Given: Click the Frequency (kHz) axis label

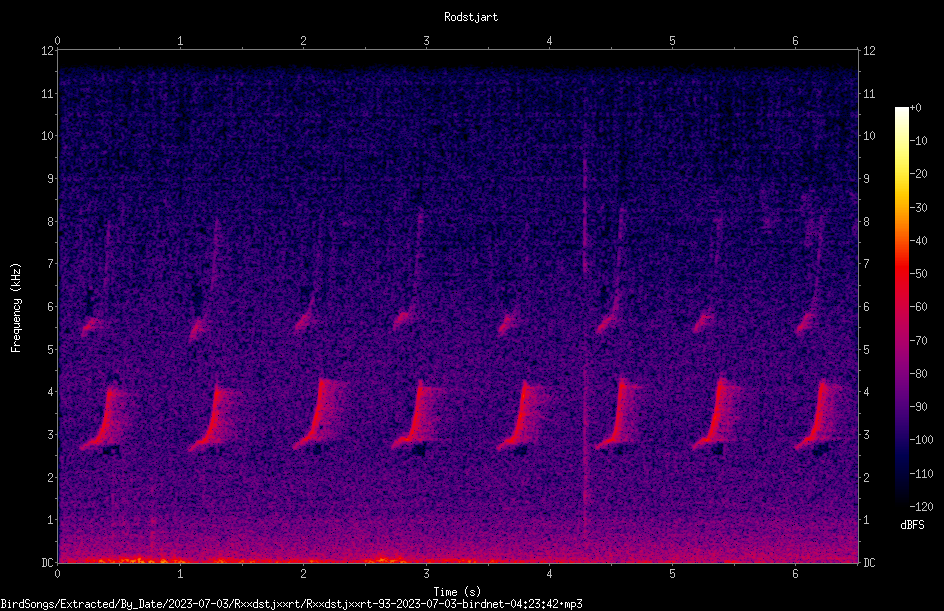Looking at the screenshot, I should (x=16, y=308).
